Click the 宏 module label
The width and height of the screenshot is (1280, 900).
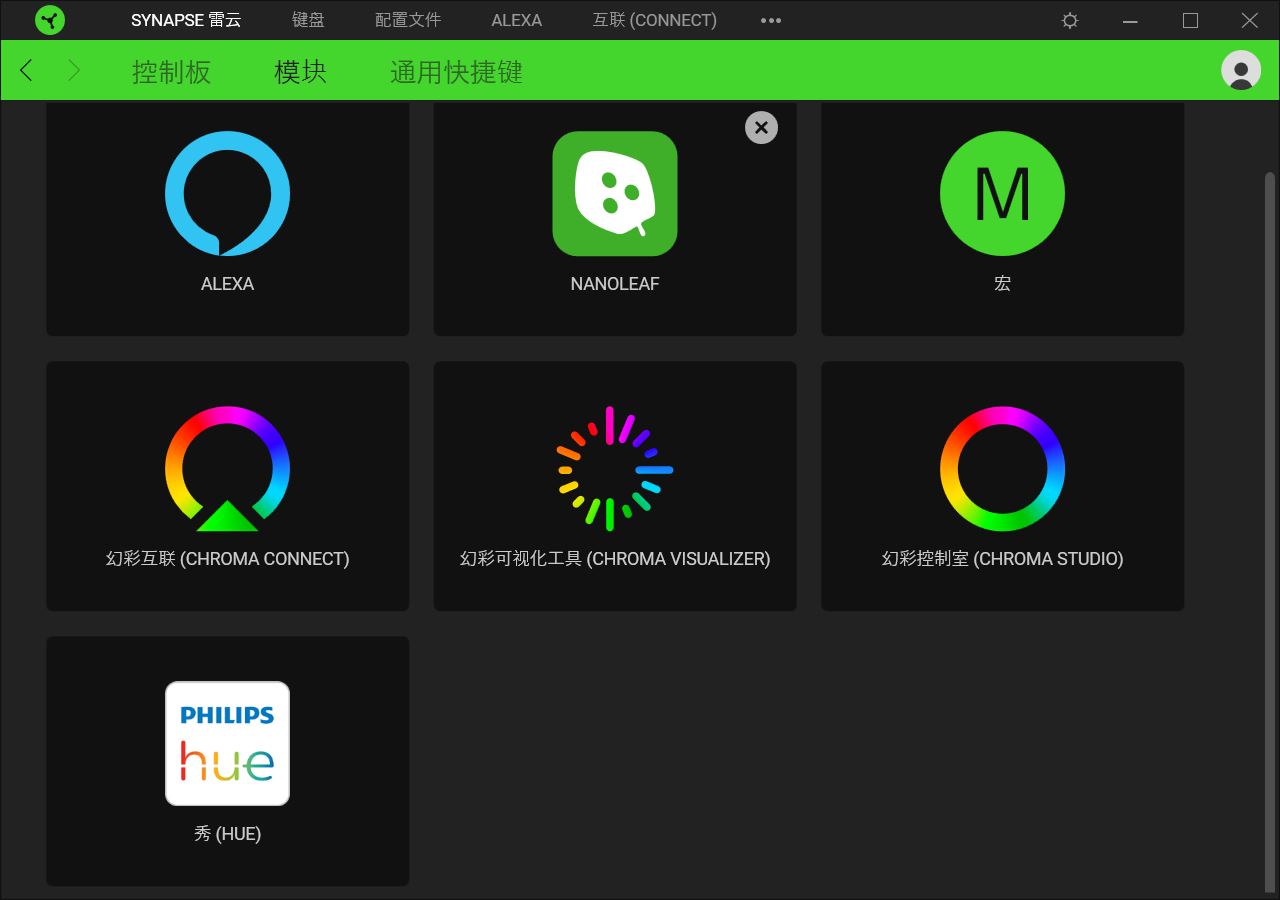tap(1002, 284)
